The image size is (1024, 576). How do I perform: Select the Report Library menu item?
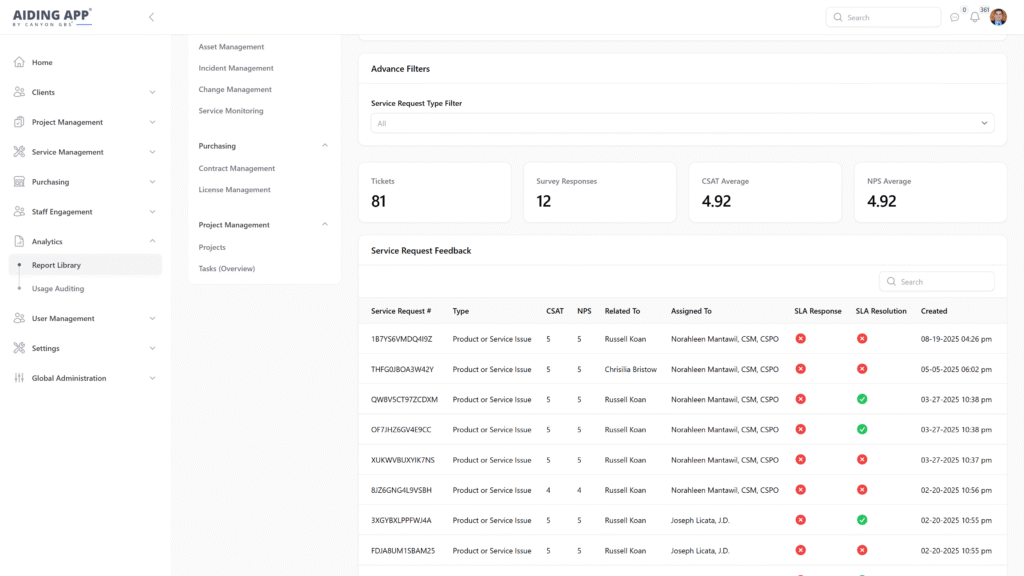pos(56,265)
